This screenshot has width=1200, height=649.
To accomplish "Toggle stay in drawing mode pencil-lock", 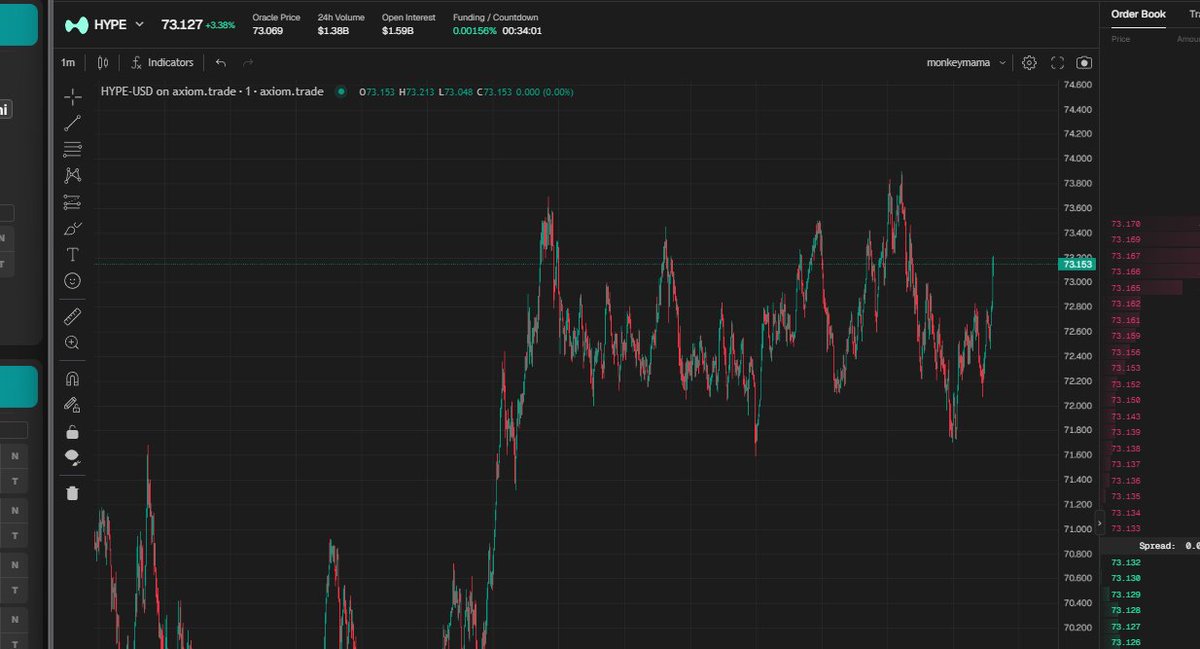I will coord(72,405).
